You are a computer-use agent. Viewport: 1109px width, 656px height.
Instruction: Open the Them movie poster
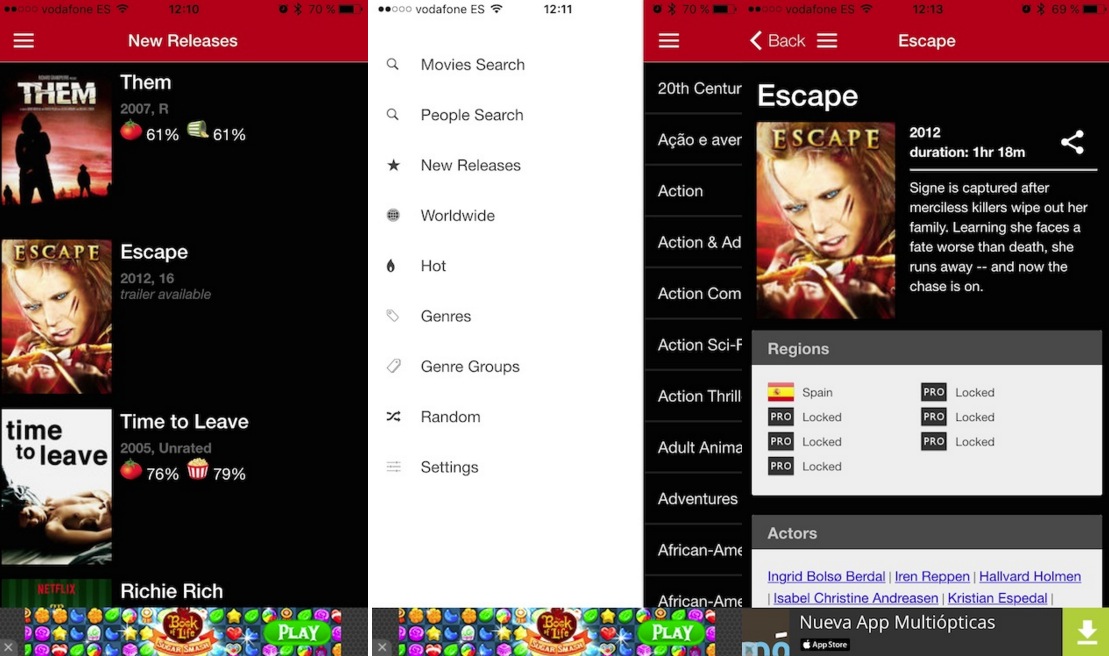click(x=56, y=138)
